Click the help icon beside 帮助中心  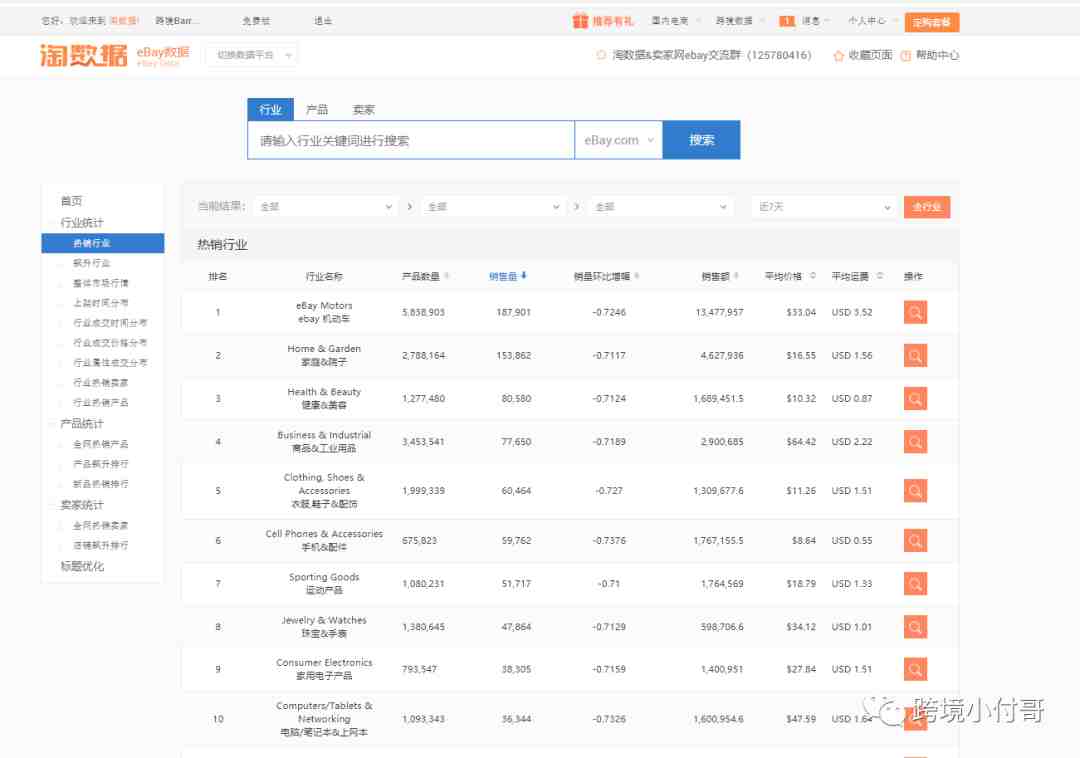906,56
